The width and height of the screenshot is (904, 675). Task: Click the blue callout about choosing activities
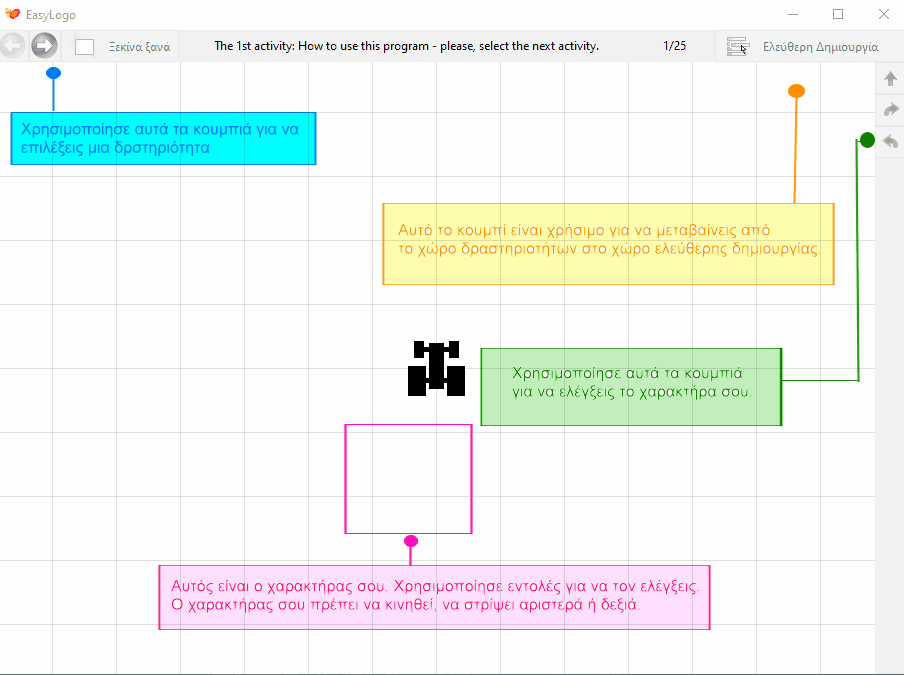[x=163, y=138]
